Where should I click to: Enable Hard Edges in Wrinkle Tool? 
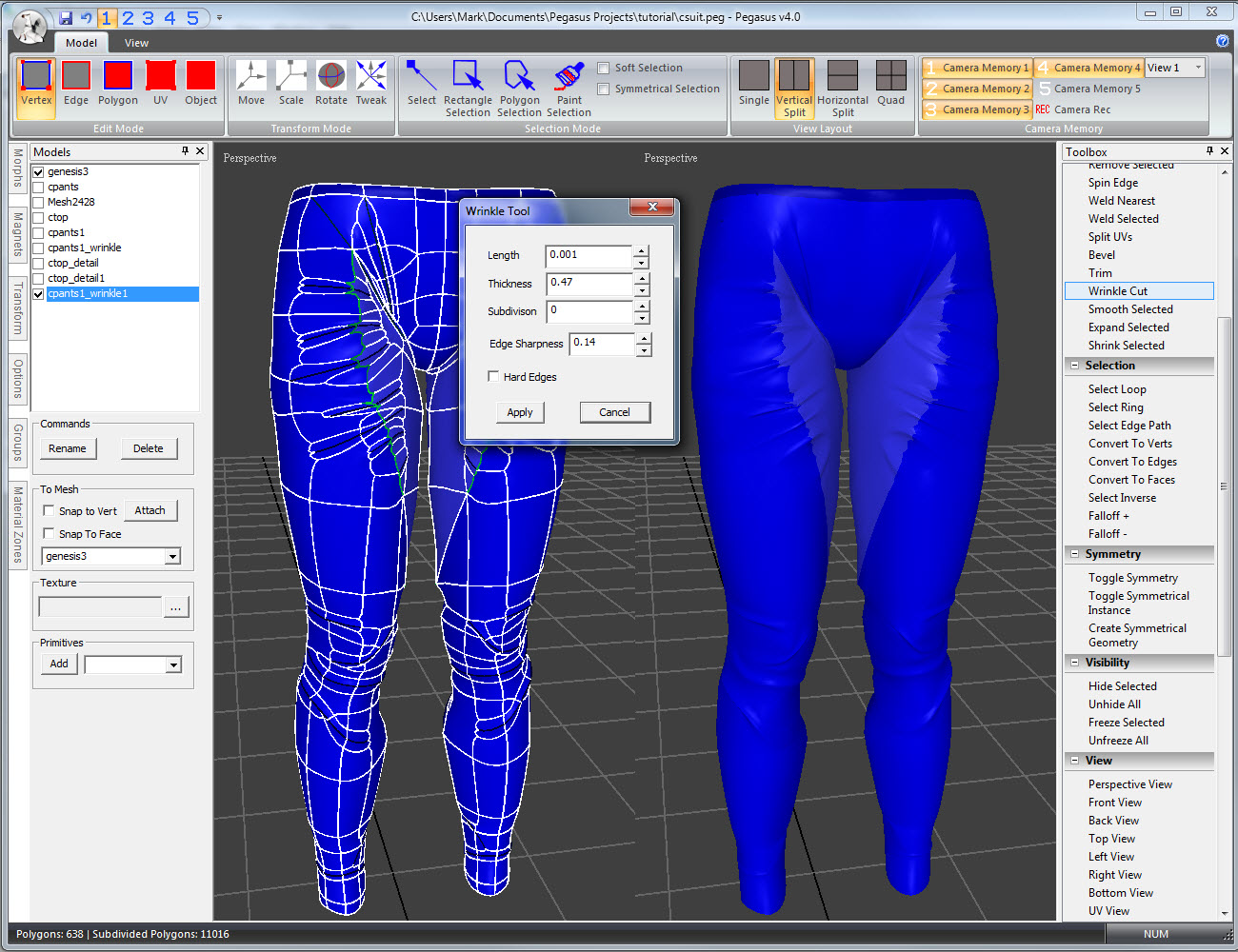[493, 376]
